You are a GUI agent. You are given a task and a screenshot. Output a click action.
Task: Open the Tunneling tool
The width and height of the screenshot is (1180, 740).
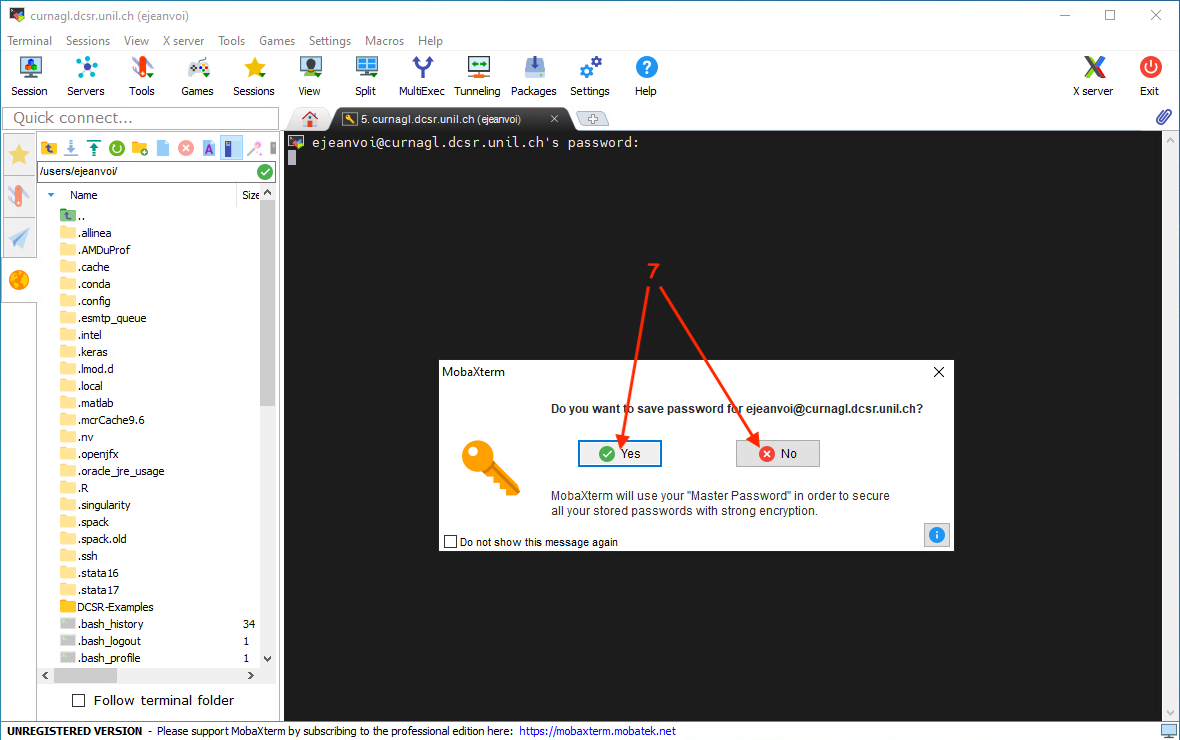pos(477,75)
